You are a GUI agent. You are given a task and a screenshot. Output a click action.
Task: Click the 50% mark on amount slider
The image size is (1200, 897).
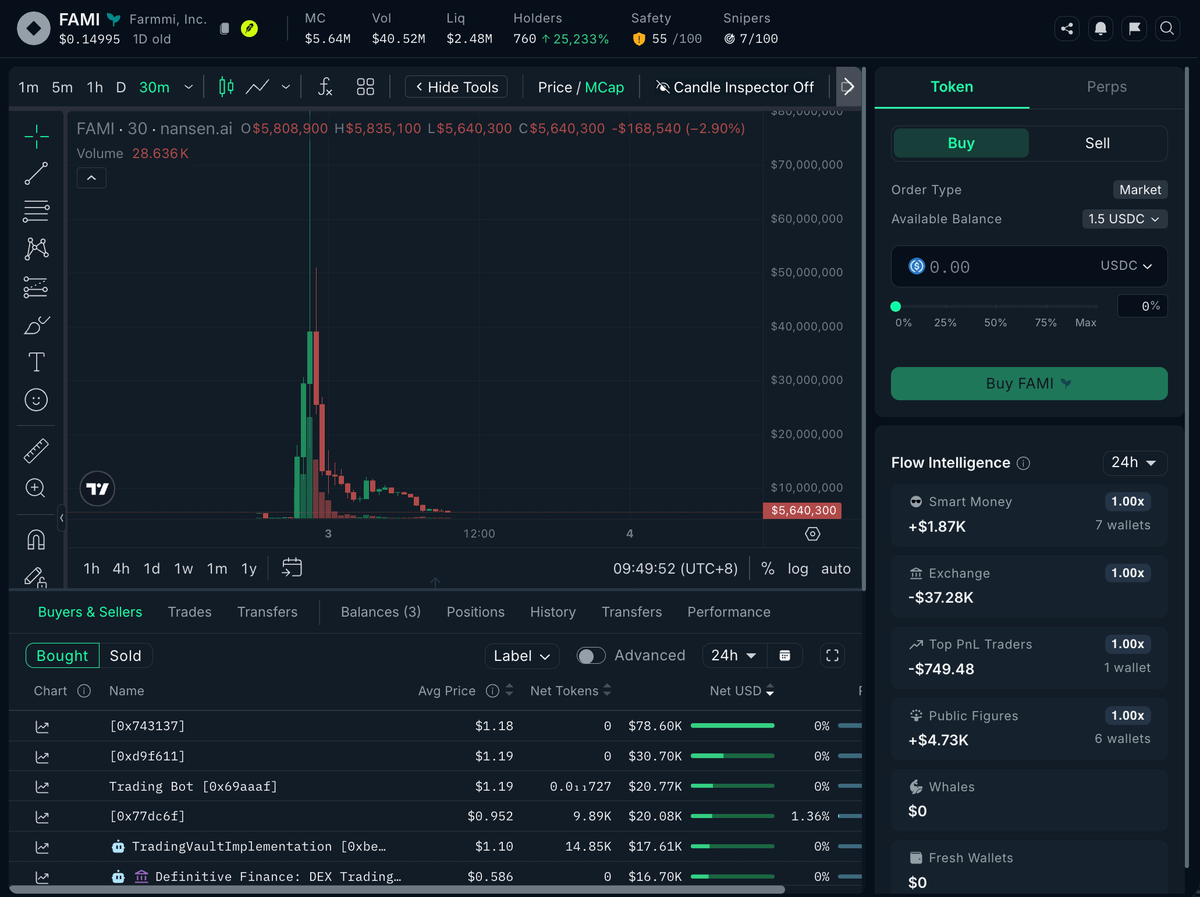995,322
